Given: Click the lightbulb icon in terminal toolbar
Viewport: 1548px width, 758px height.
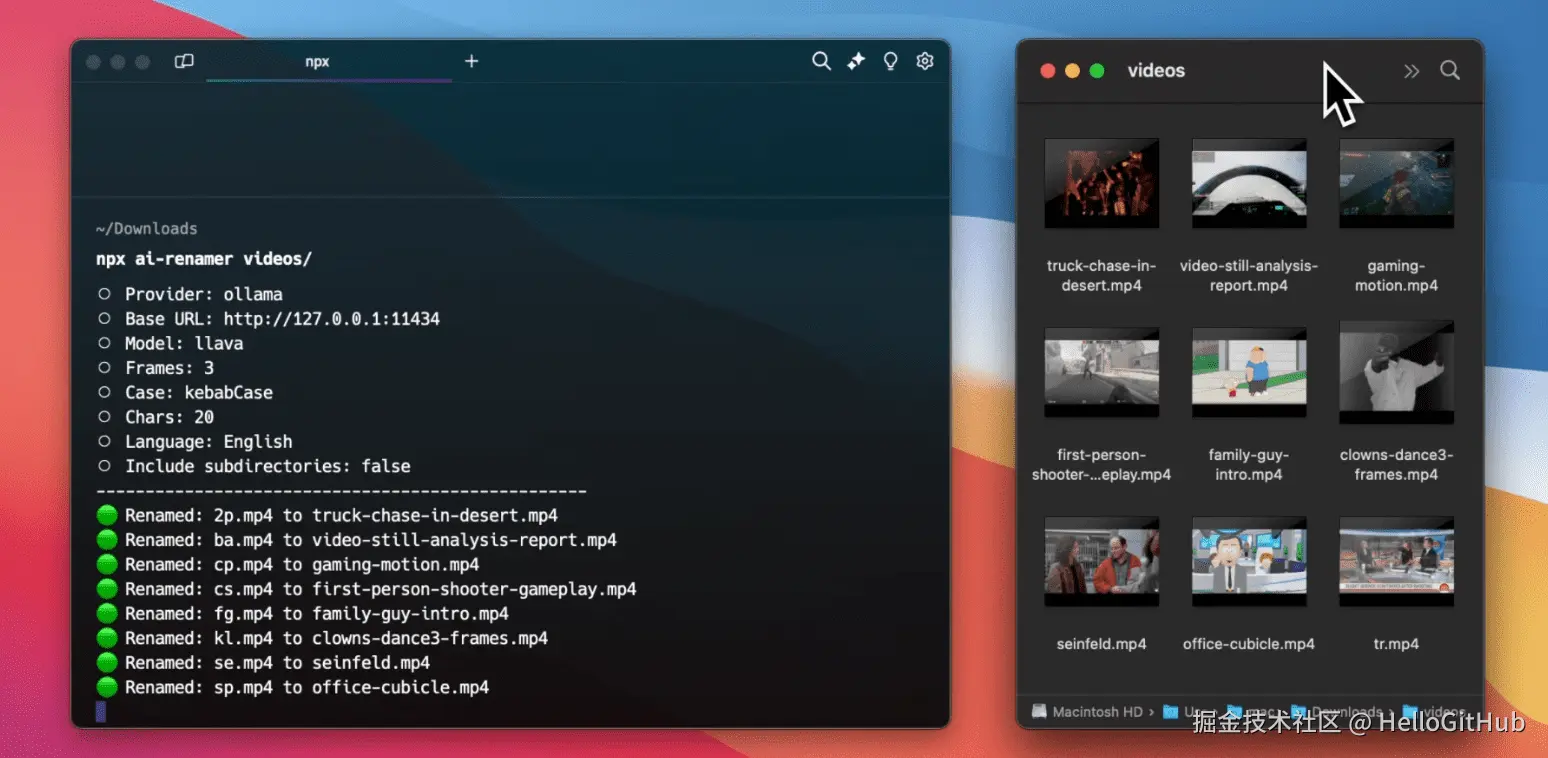Looking at the screenshot, I should 890,61.
